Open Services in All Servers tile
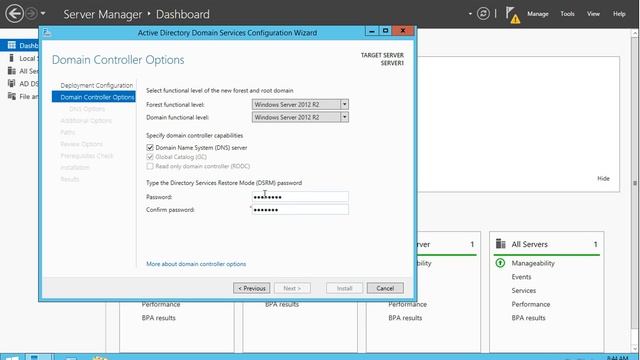The height and width of the screenshot is (360, 640). (x=524, y=291)
